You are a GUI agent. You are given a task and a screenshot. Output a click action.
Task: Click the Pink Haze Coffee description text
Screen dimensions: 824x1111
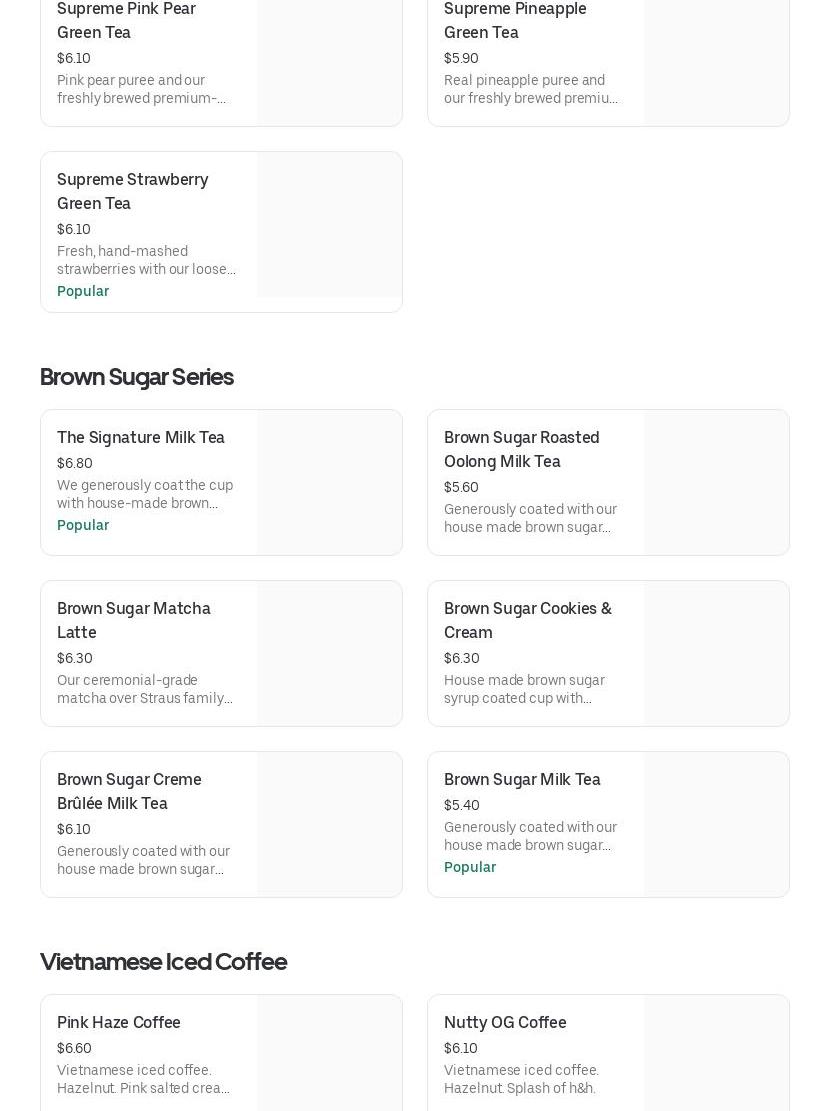pyautogui.click(x=143, y=1079)
